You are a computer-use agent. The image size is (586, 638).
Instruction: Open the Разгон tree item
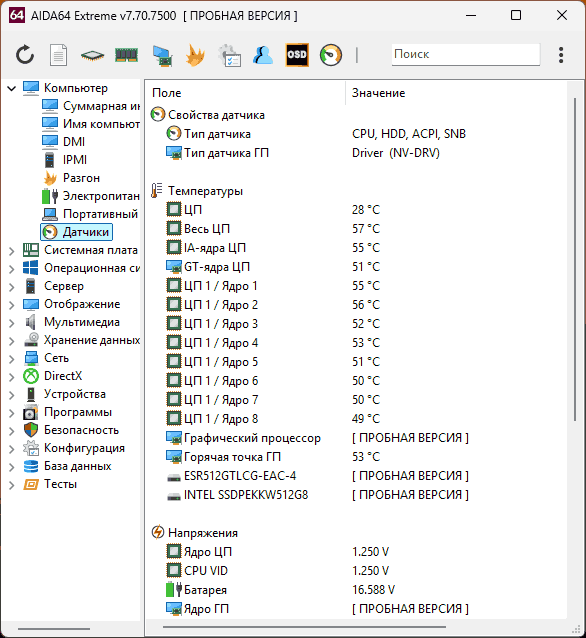point(71,178)
